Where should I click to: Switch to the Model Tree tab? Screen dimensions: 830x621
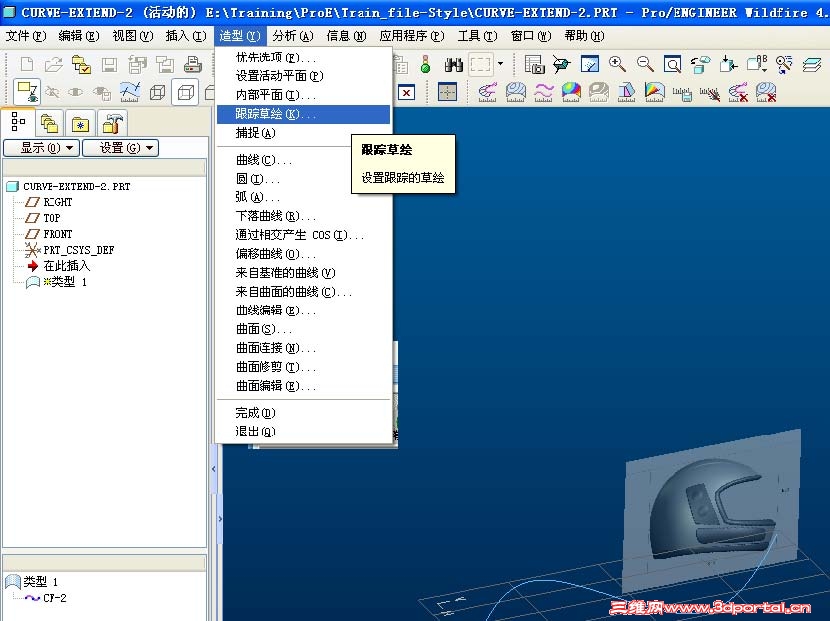coord(19,123)
